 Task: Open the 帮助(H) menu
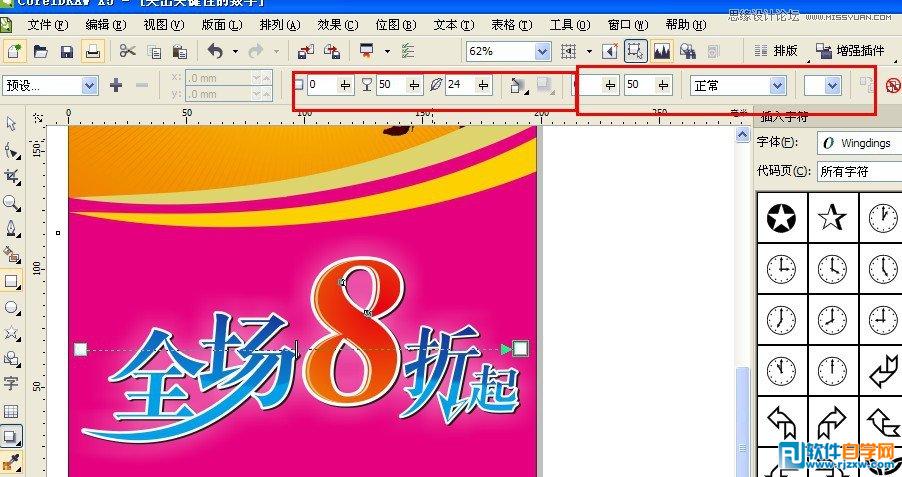coord(686,25)
